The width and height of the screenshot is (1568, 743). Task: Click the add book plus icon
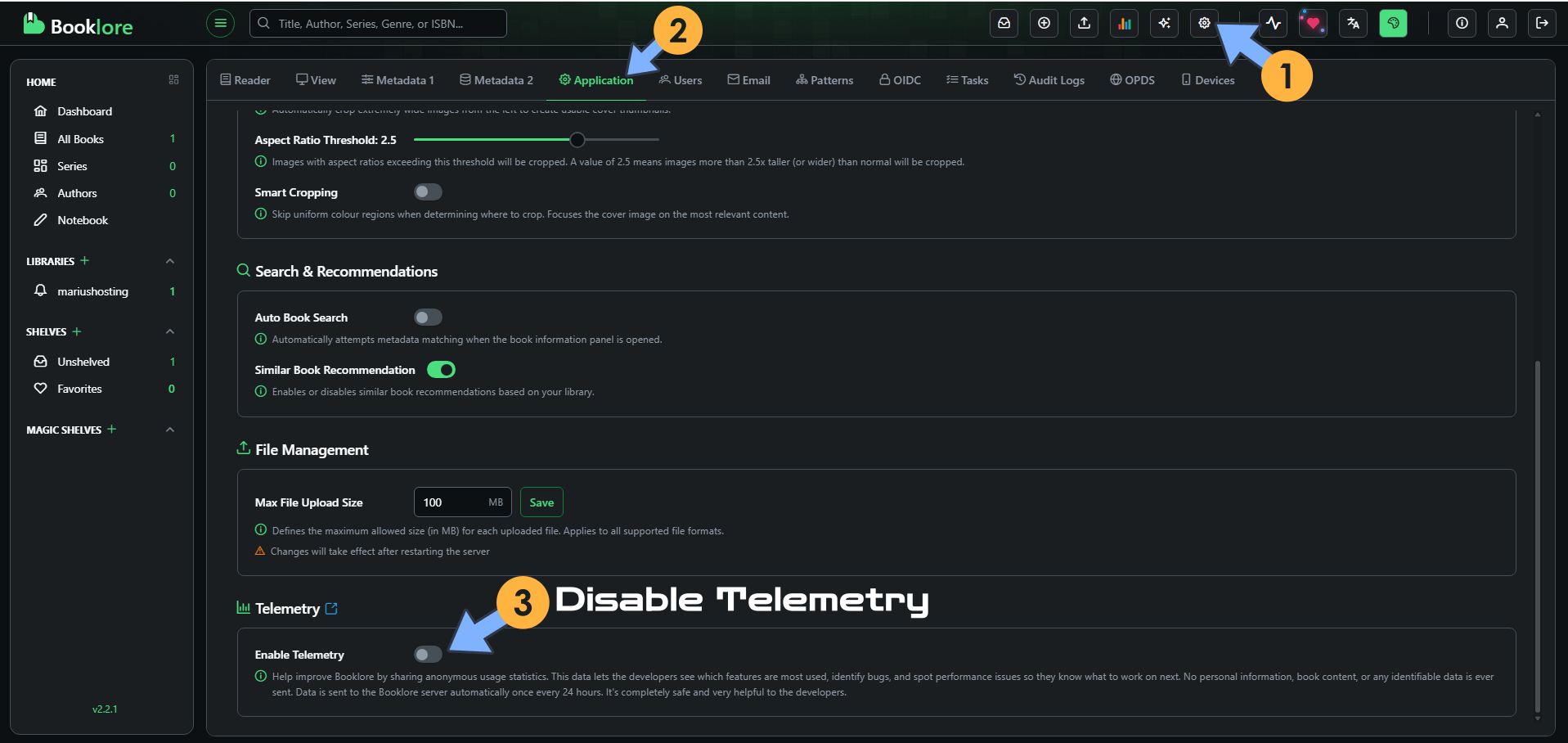point(1044,23)
